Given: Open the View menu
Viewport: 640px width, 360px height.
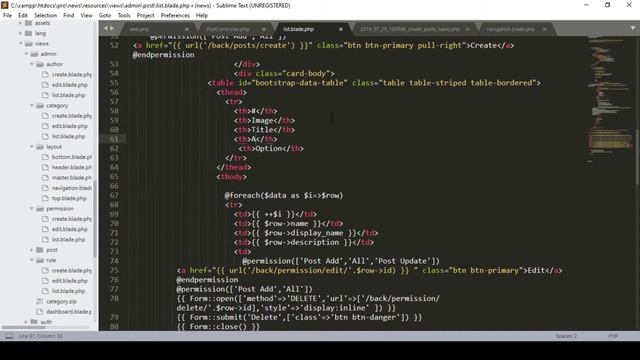Looking at the screenshot, I should pyautogui.click(x=87, y=16).
